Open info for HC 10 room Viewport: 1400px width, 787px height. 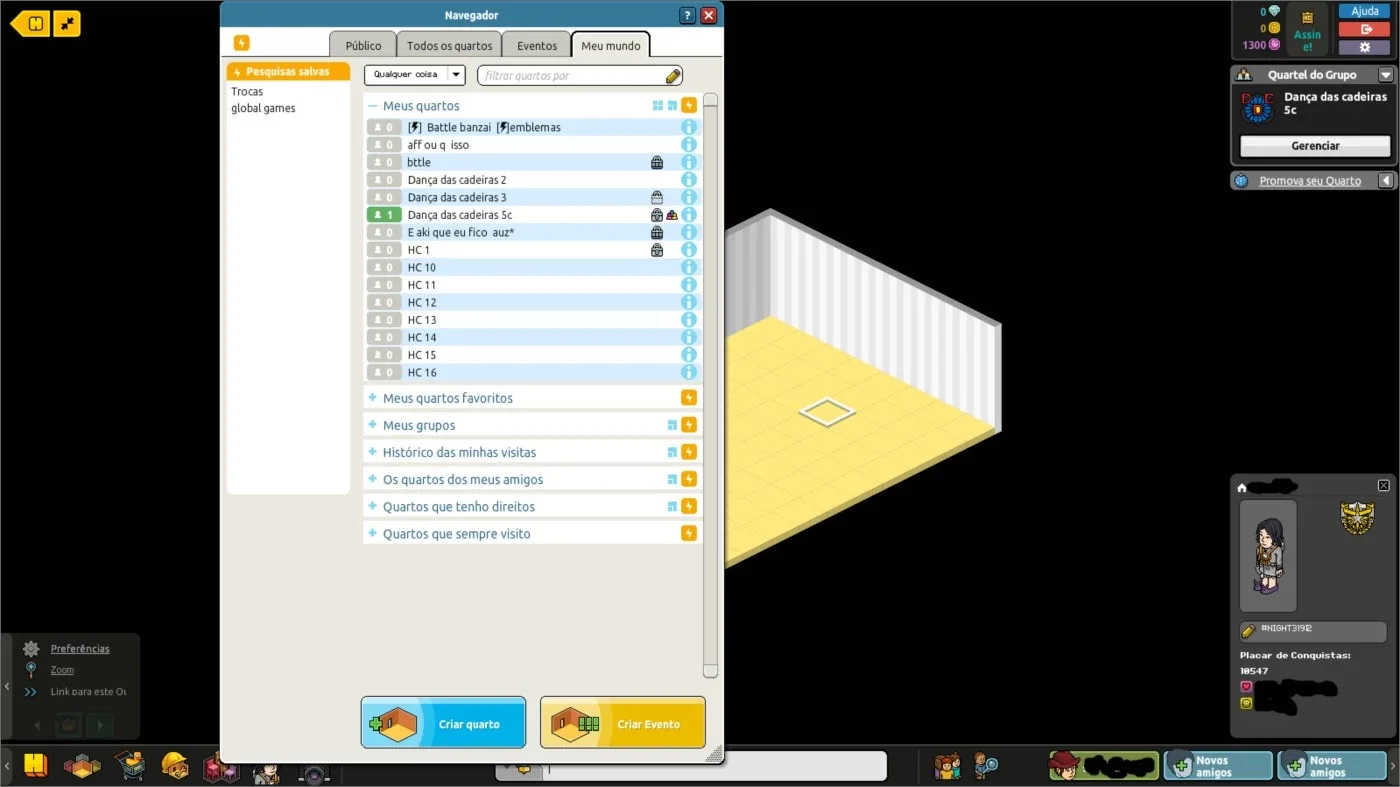click(x=688, y=267)
